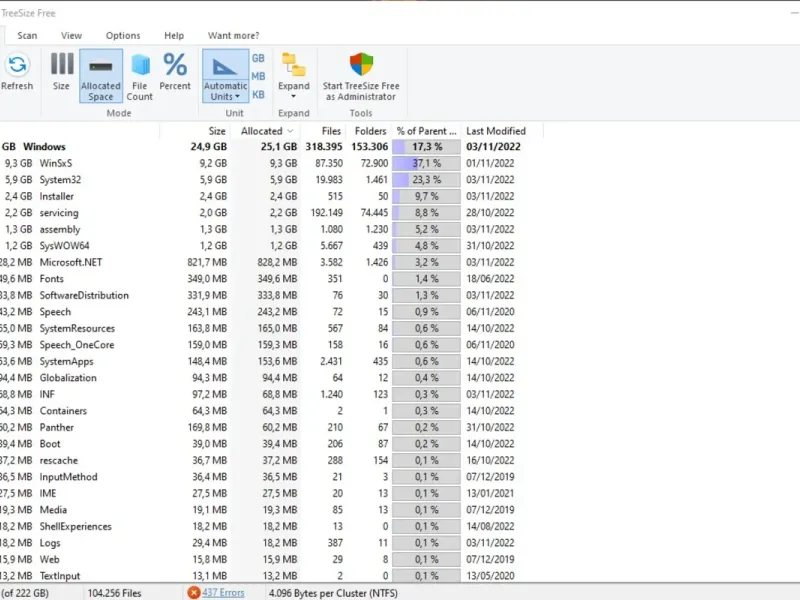Open the Options tab
Screen dimensions: 800x600
point(123,36)
